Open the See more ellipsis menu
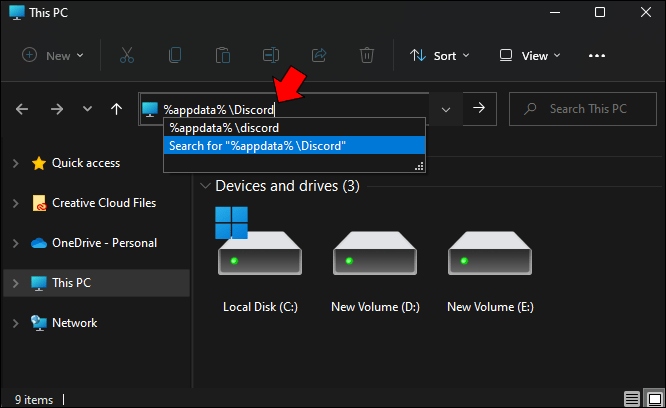The height and width of the screenshot is (408, 666). click(x=597, y=56)
